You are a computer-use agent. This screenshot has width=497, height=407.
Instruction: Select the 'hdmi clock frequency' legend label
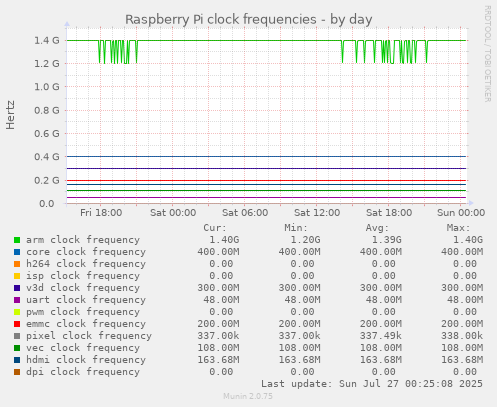point(86,360)
